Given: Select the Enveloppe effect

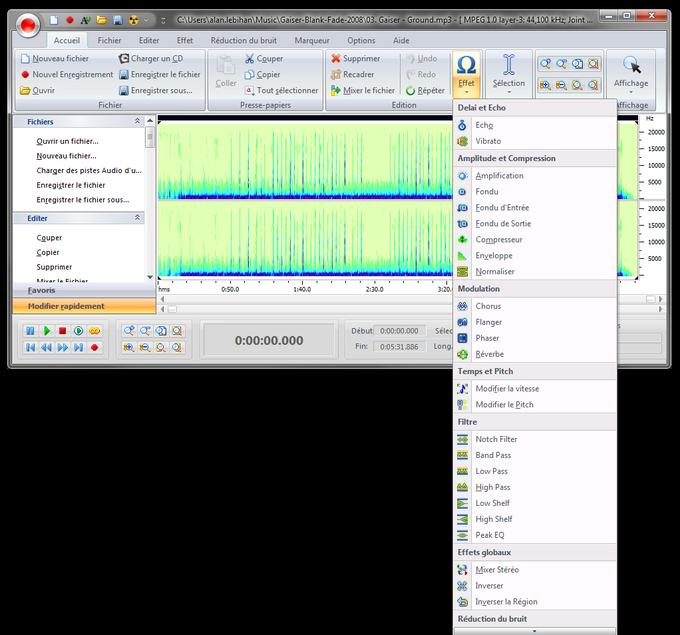Looking at the screenshot, I should point(535,256).
